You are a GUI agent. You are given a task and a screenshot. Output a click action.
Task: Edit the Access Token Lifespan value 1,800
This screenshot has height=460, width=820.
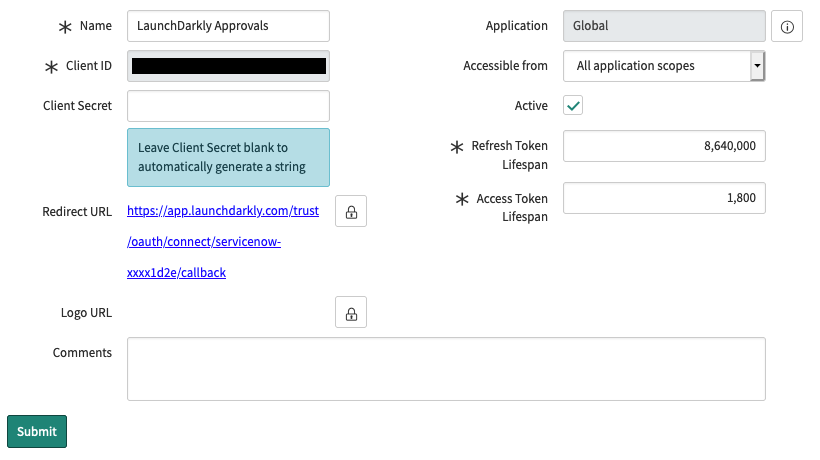tap(664, 198)
